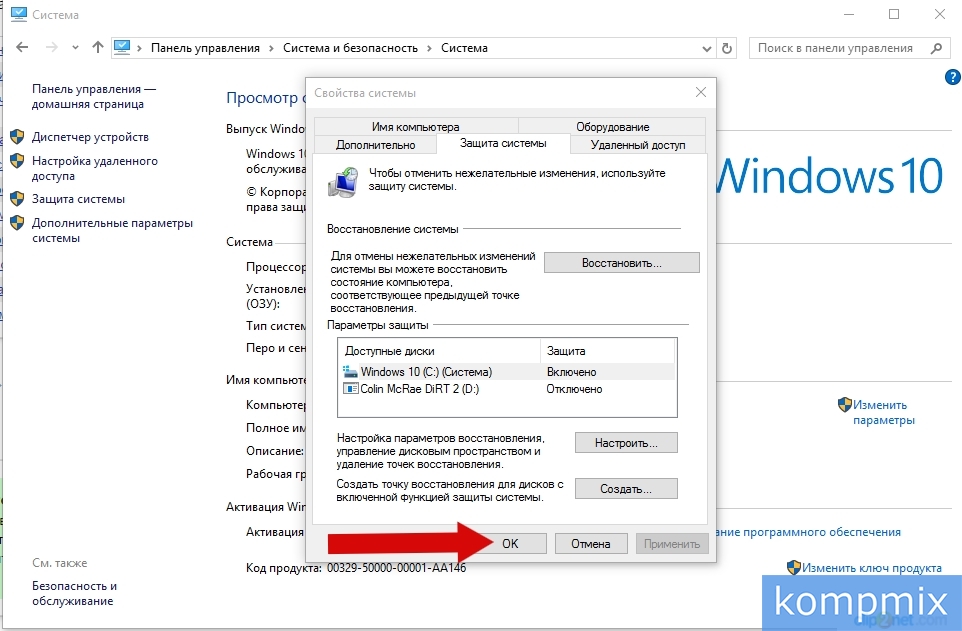The height and width of the screenshot is (631, 962).
Task: Confirm the dialog with OK
Action: pyautogui.click(x=510, y=543)
